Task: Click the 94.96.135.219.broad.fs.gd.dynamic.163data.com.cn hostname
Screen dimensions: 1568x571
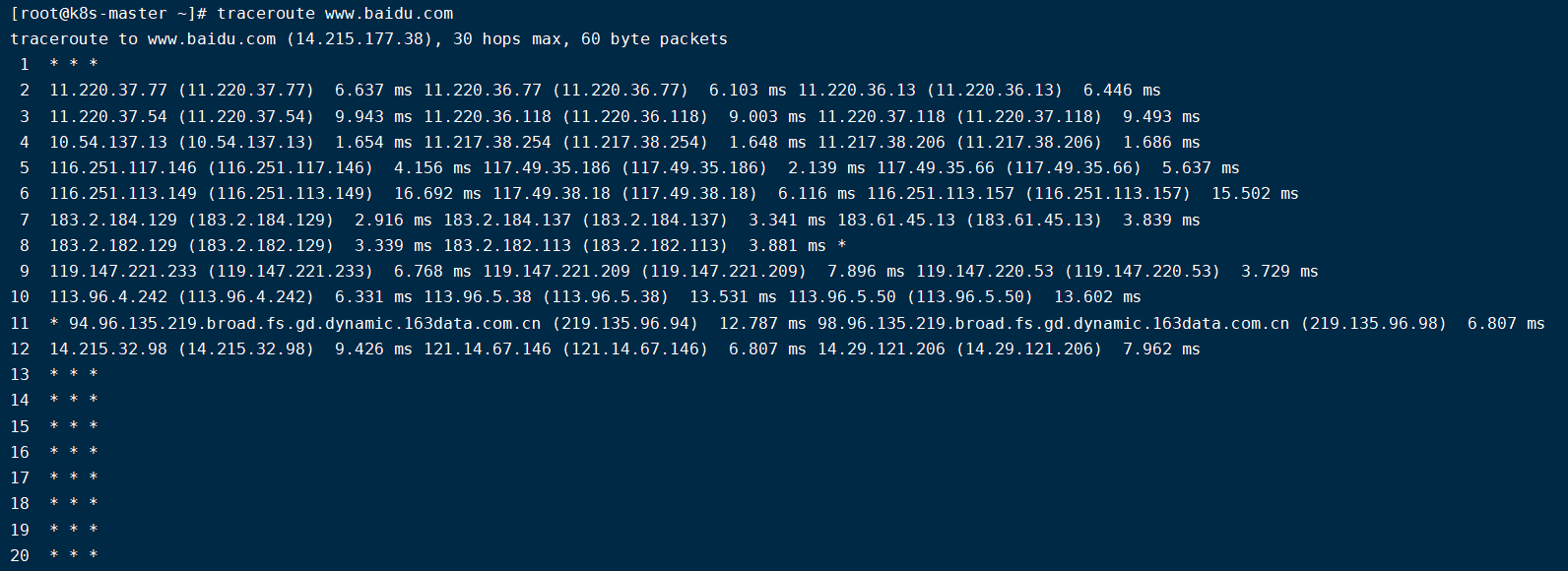Action: [305, 323]
